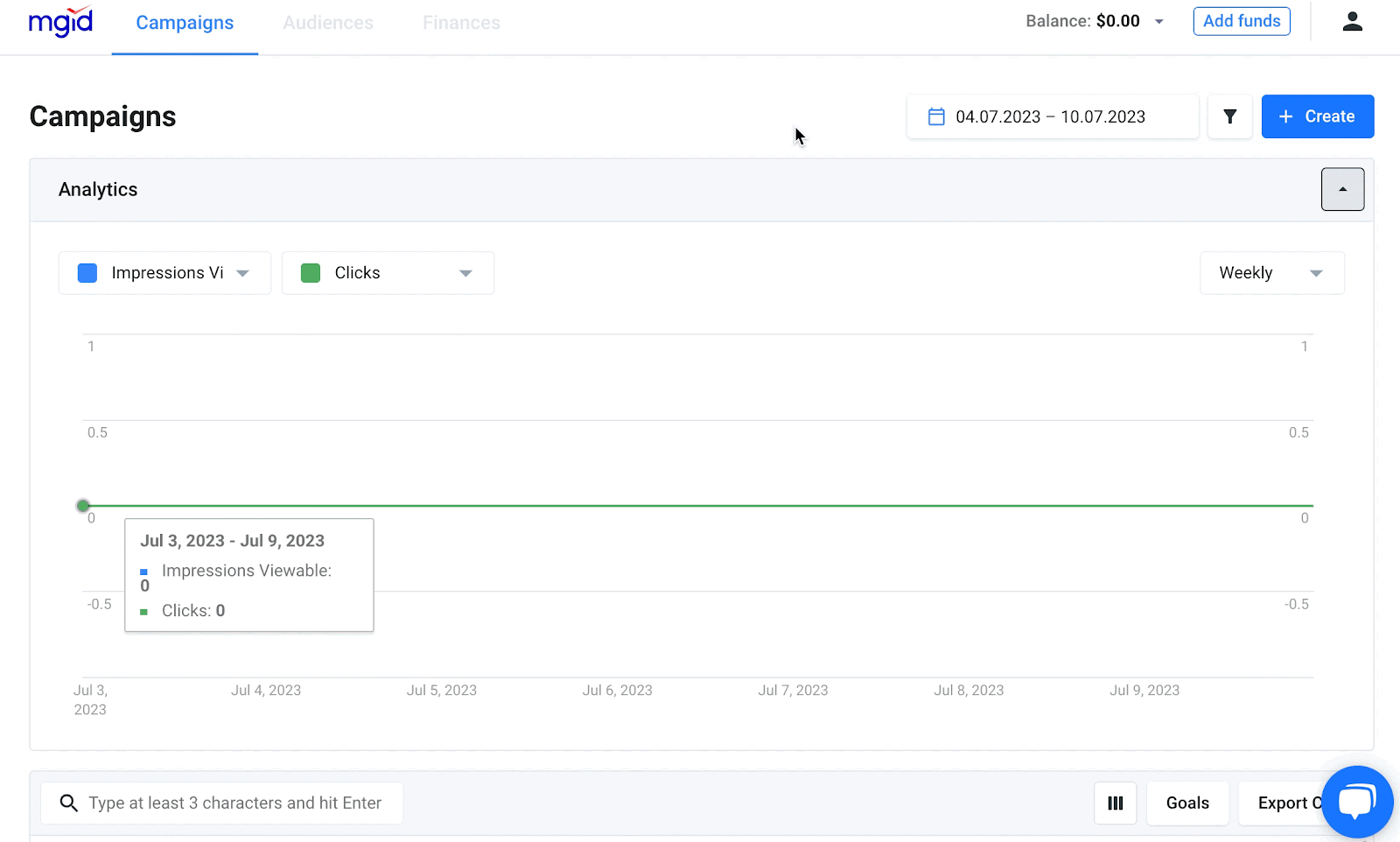Open the live chat bubble icon
Viewport: 1400px width, 842px height.
pos(1355,800)
